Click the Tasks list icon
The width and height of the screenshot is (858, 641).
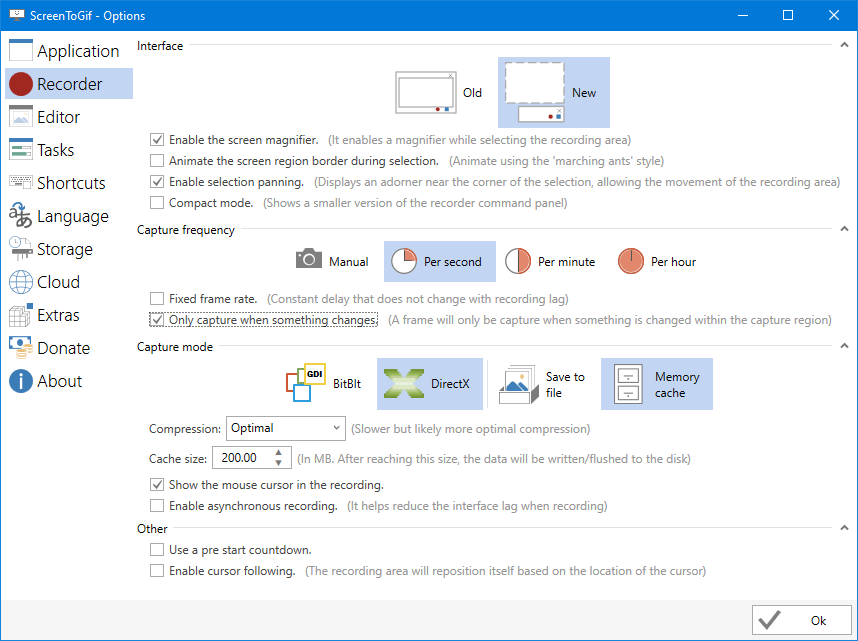[x=21, y=149]
